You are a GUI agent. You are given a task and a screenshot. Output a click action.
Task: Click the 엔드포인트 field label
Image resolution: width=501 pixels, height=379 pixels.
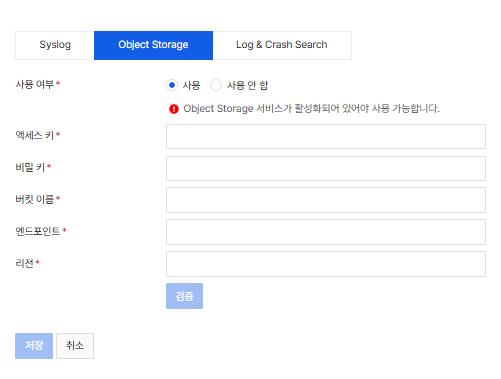tap(38, 231)
